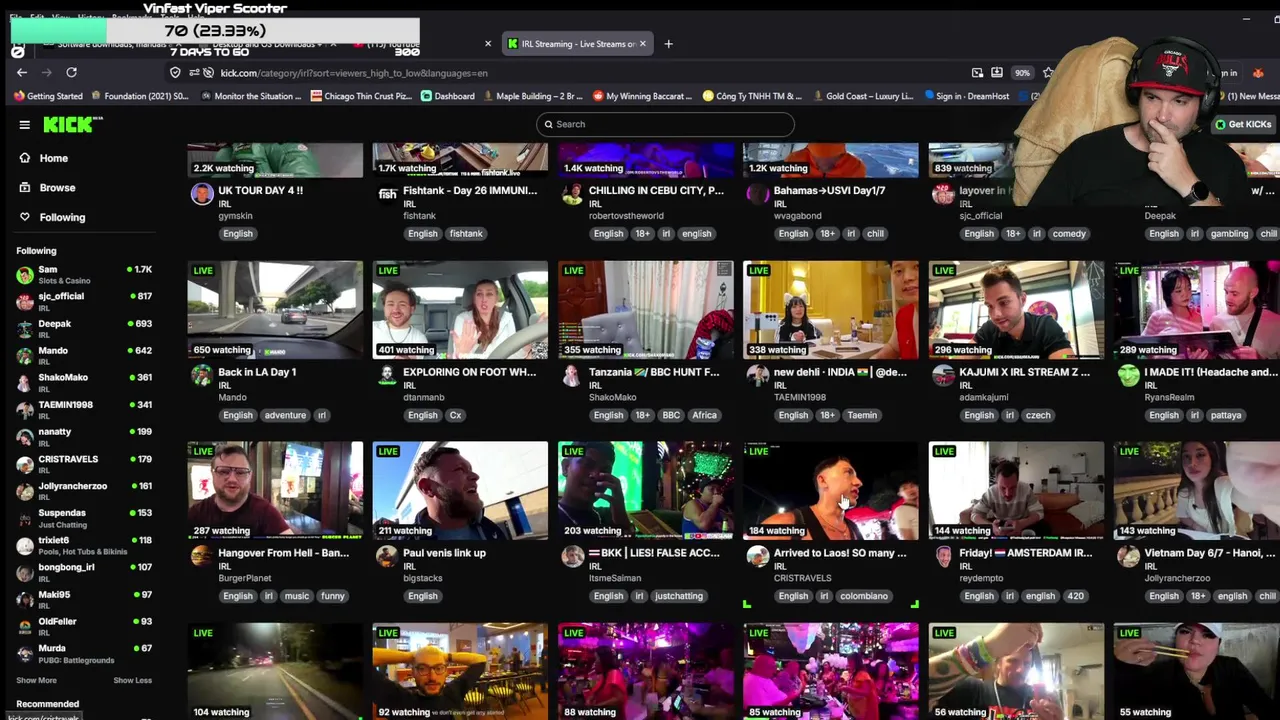The image size is (1280, 720).
Task: Click BurgerPlanet channel avatar
Action: click(x=202, y=556)
